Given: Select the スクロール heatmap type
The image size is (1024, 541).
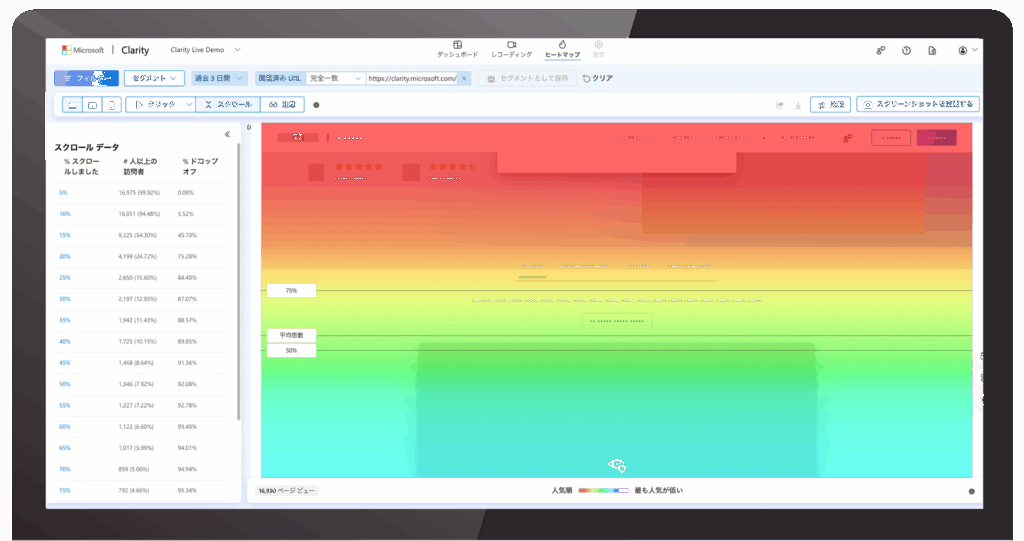Looking at the screenshot, I should (x=228, y=105).
